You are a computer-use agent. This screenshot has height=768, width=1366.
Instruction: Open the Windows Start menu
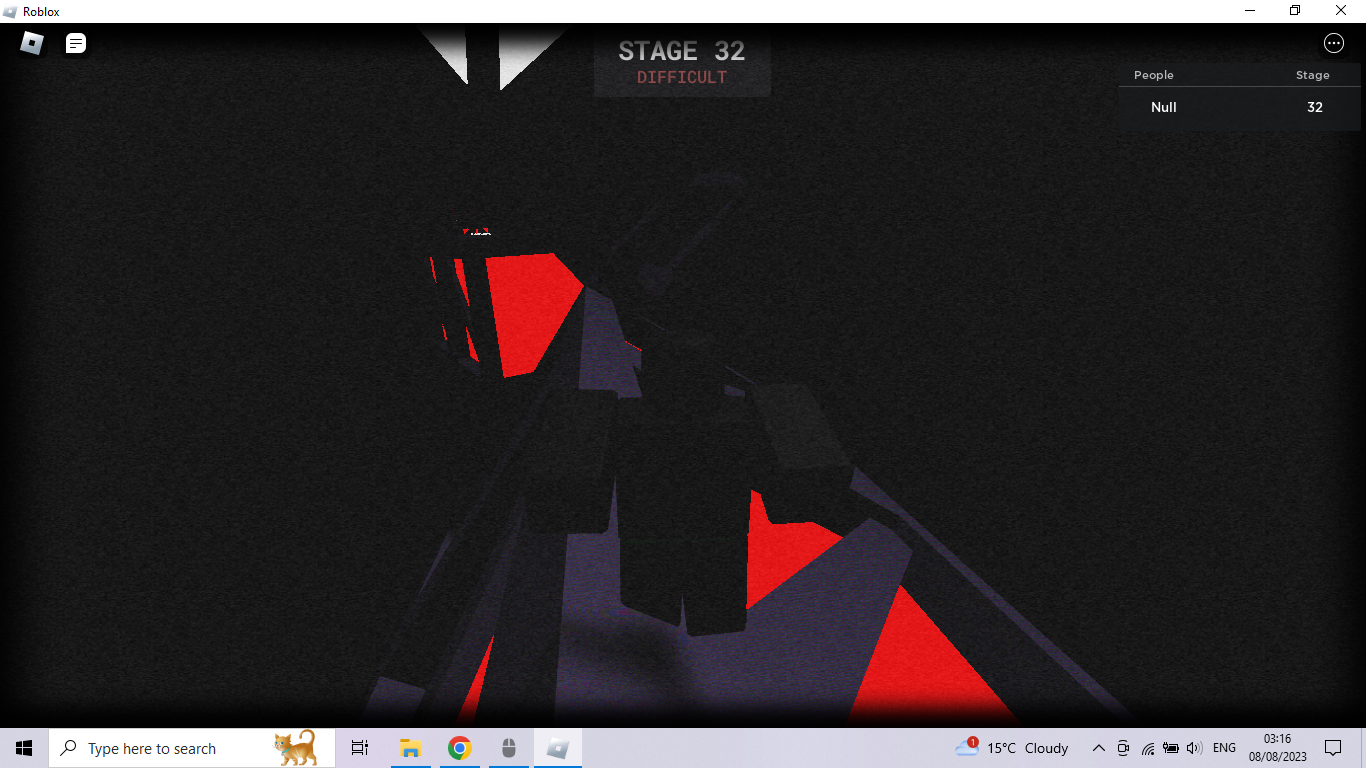[x=24, y=748]
